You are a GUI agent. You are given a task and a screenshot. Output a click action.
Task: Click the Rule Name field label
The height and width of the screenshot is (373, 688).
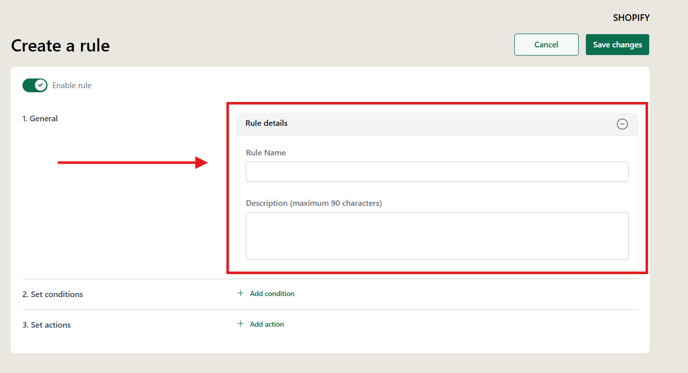tap(266, 153)
